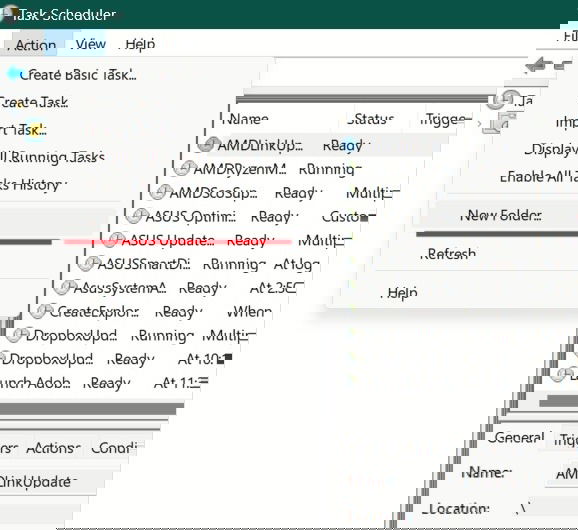Select the CreateExplor task name
This screenshot has height=530, width=578.
[x=94, y=312]
